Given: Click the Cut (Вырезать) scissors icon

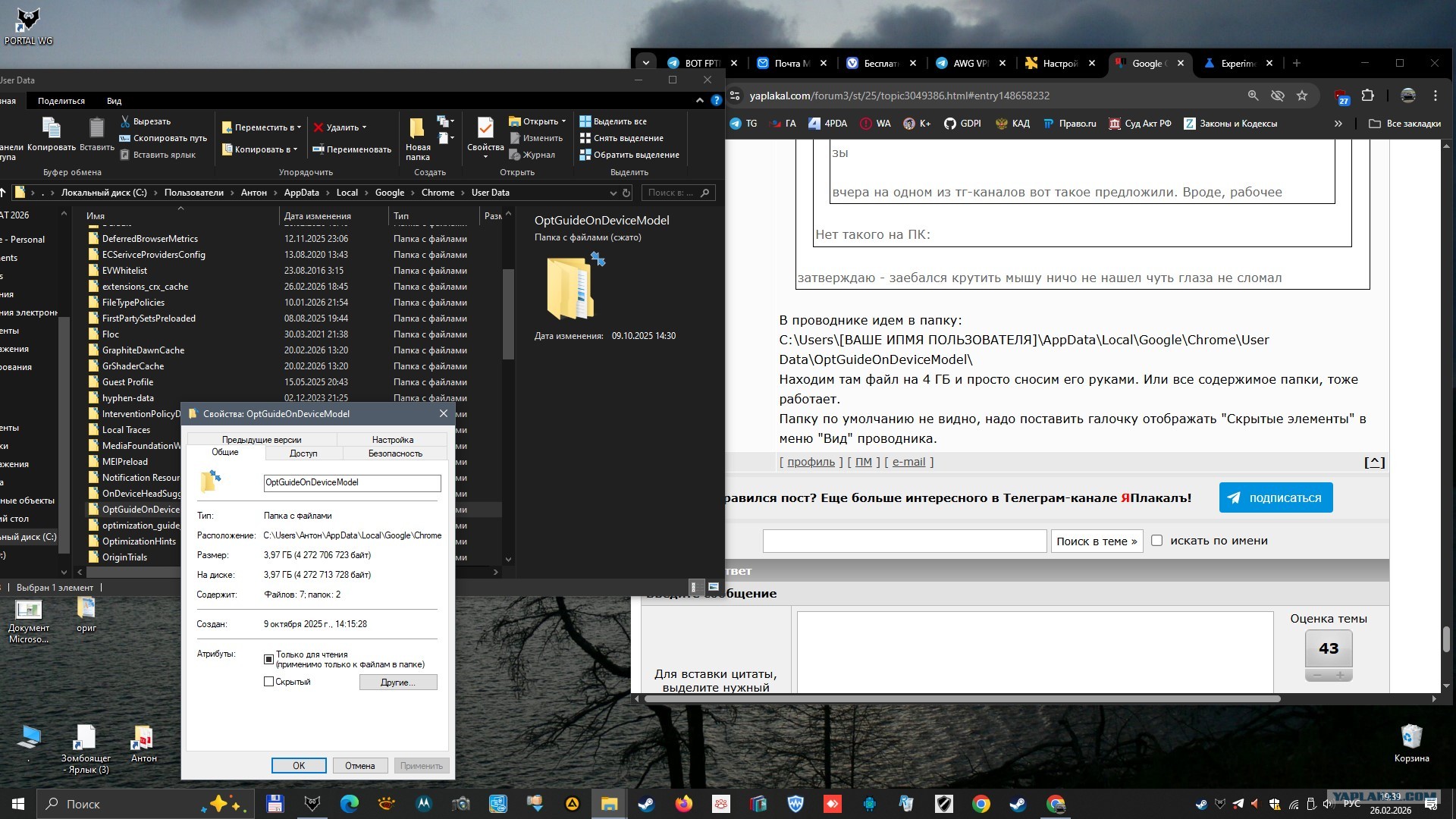Looking at the screenshot, I should [x=125, y=121].
